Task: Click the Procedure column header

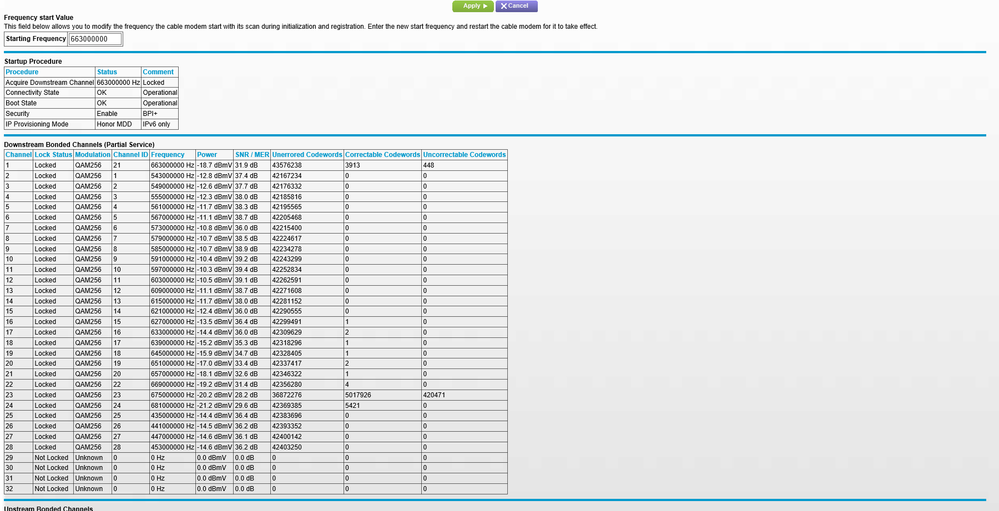Action: pyautogui.click(x=22, y=72)
